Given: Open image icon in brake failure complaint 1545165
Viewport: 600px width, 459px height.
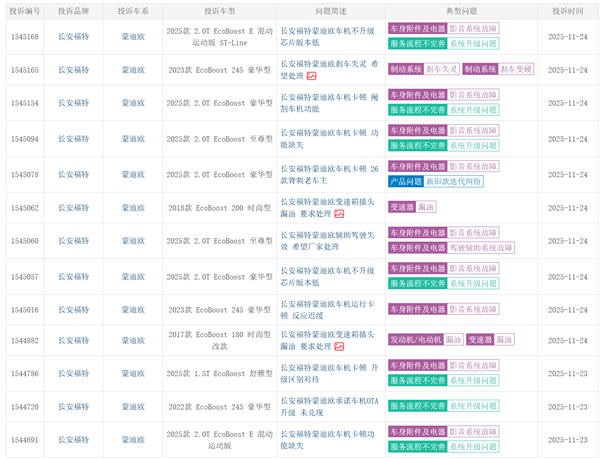Looking at the screenshot, I should (x=312, y=76).
